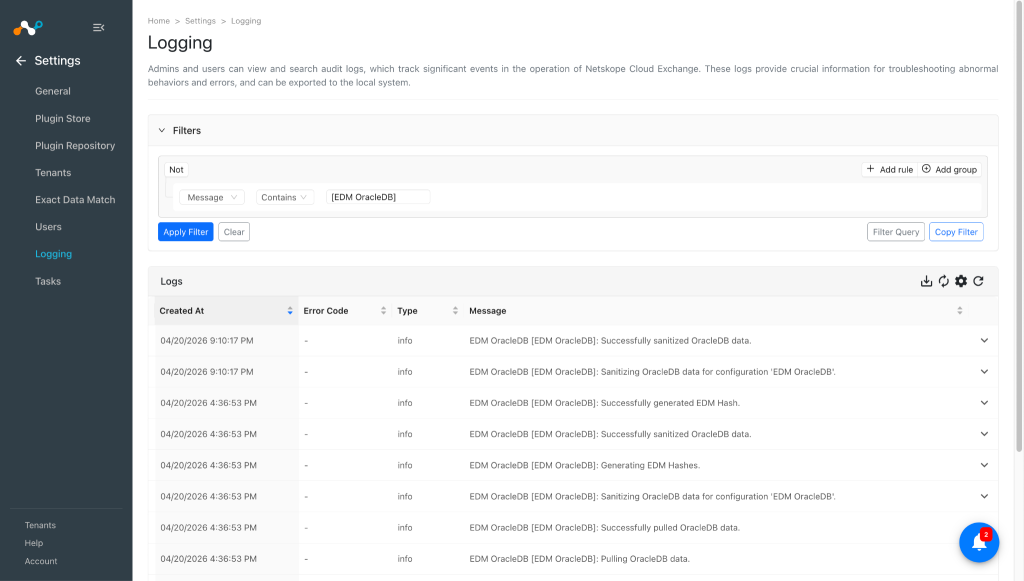Select 'Pulling OracleDB data' message
1024x581 pixels.
pyautogui.click(x=579, y=559)
